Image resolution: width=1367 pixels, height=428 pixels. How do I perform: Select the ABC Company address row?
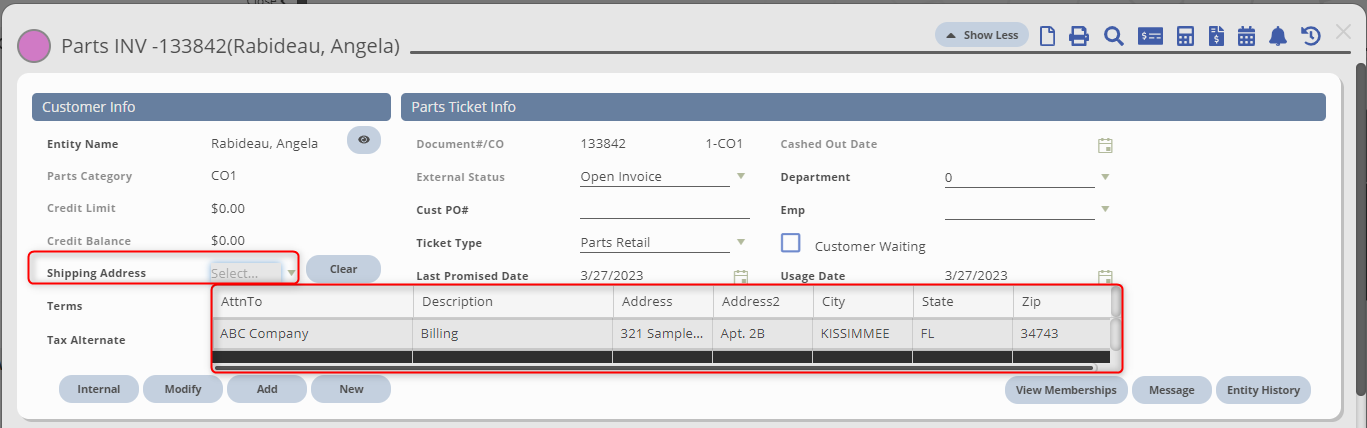point(661,334)
